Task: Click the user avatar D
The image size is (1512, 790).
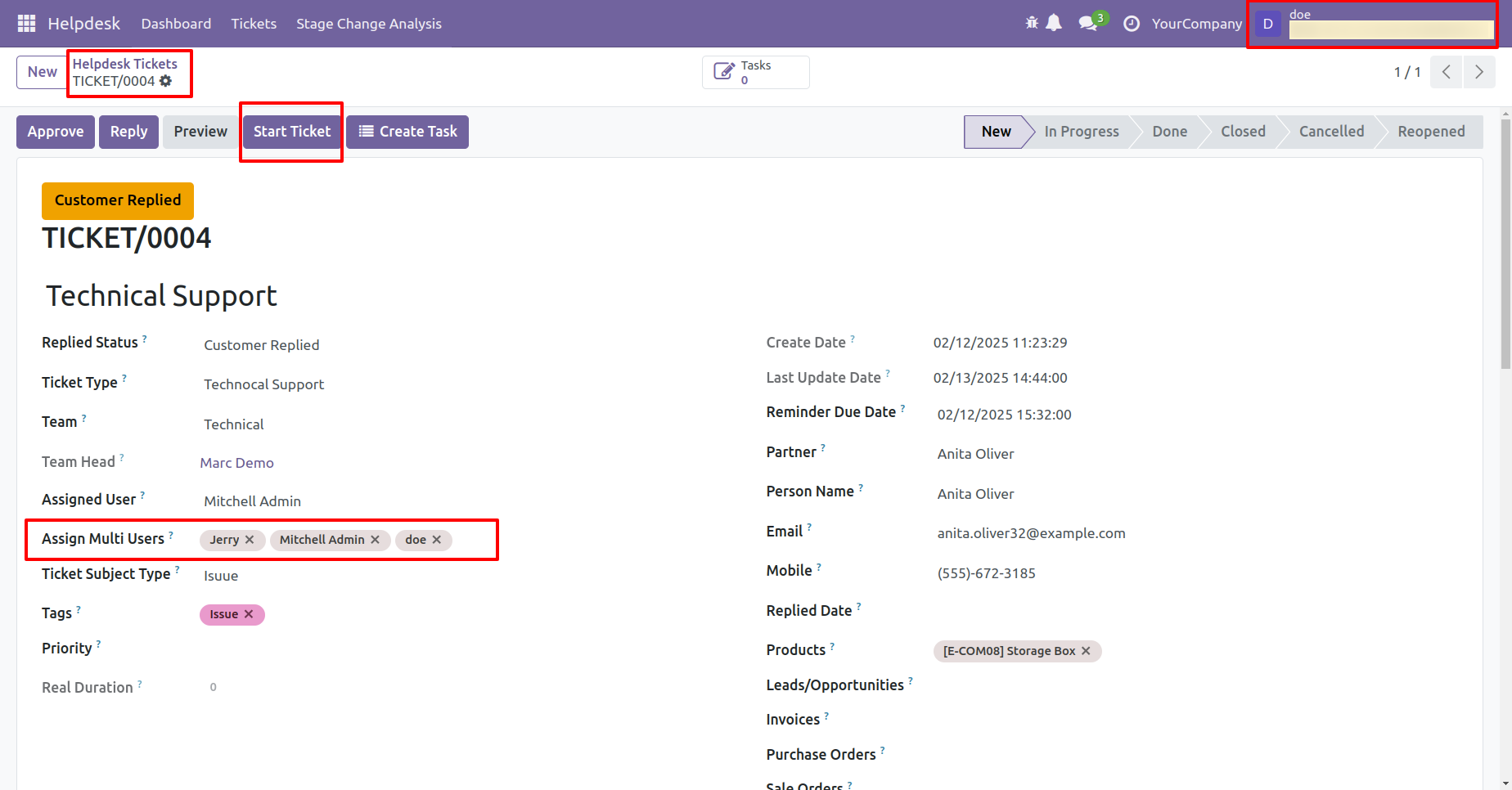Action: [x=1268, y=24]
